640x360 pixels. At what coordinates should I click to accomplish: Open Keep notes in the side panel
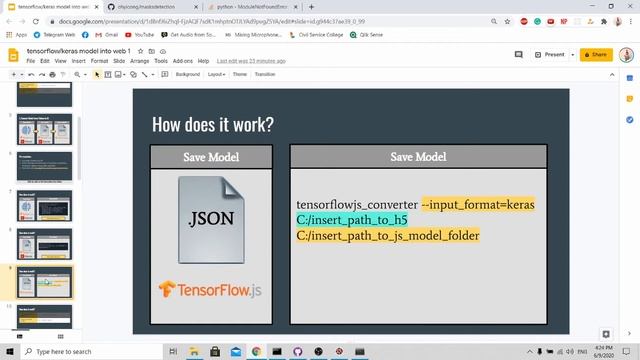click(x=630, y=99)
